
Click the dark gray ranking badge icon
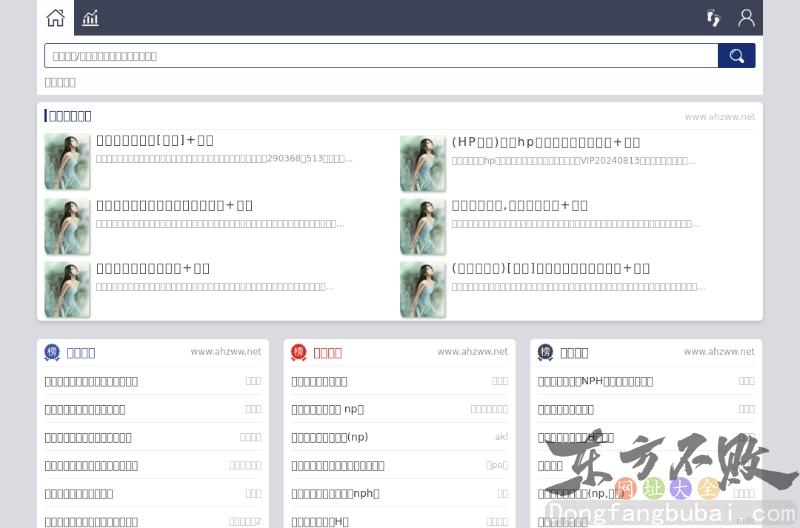coord(545,352)
